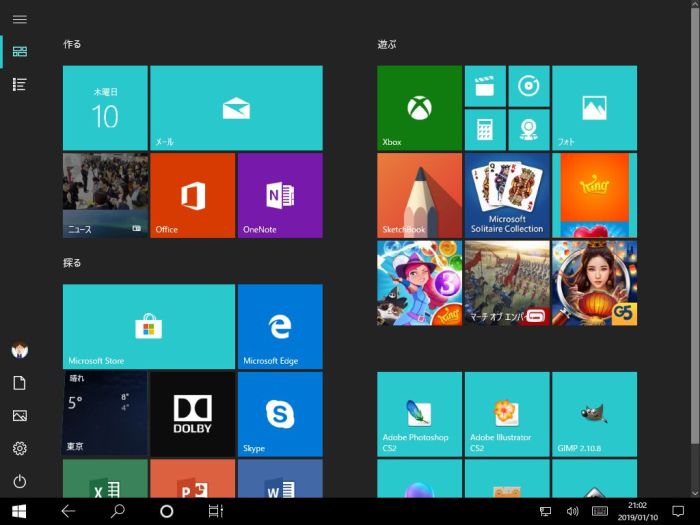Open the Microsoft Store tile

(x=149, y=326)
